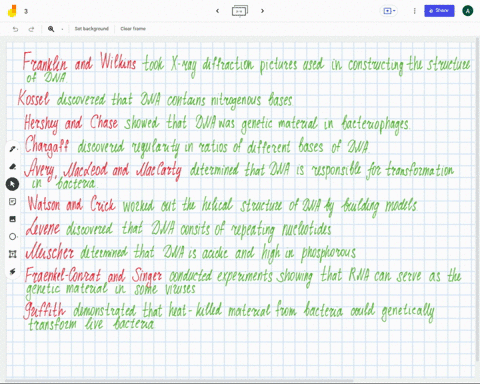Click the jam title "3"
Viewport: 480px width, 384px height.
pos(26,11)
